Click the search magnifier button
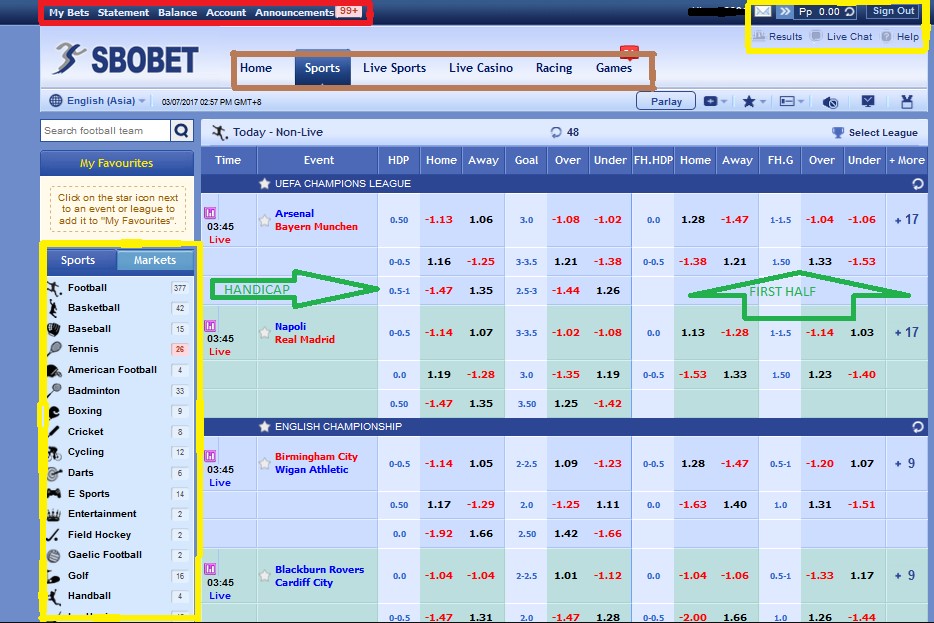Image resolution: width=934 pixels, height=623 pixels. pos(182,130)
